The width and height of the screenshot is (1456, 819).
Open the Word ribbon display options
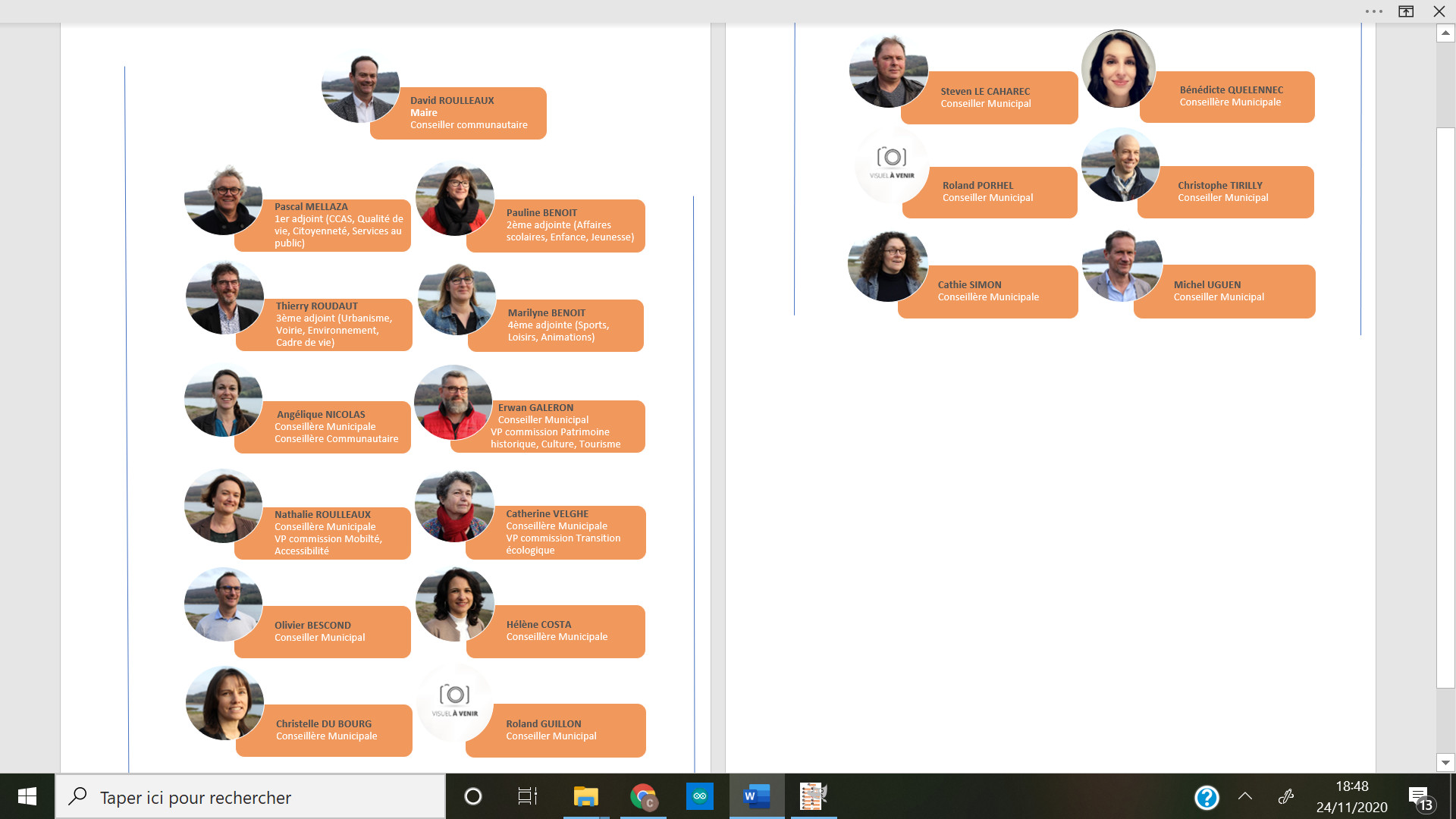(x=1406, y=11)
